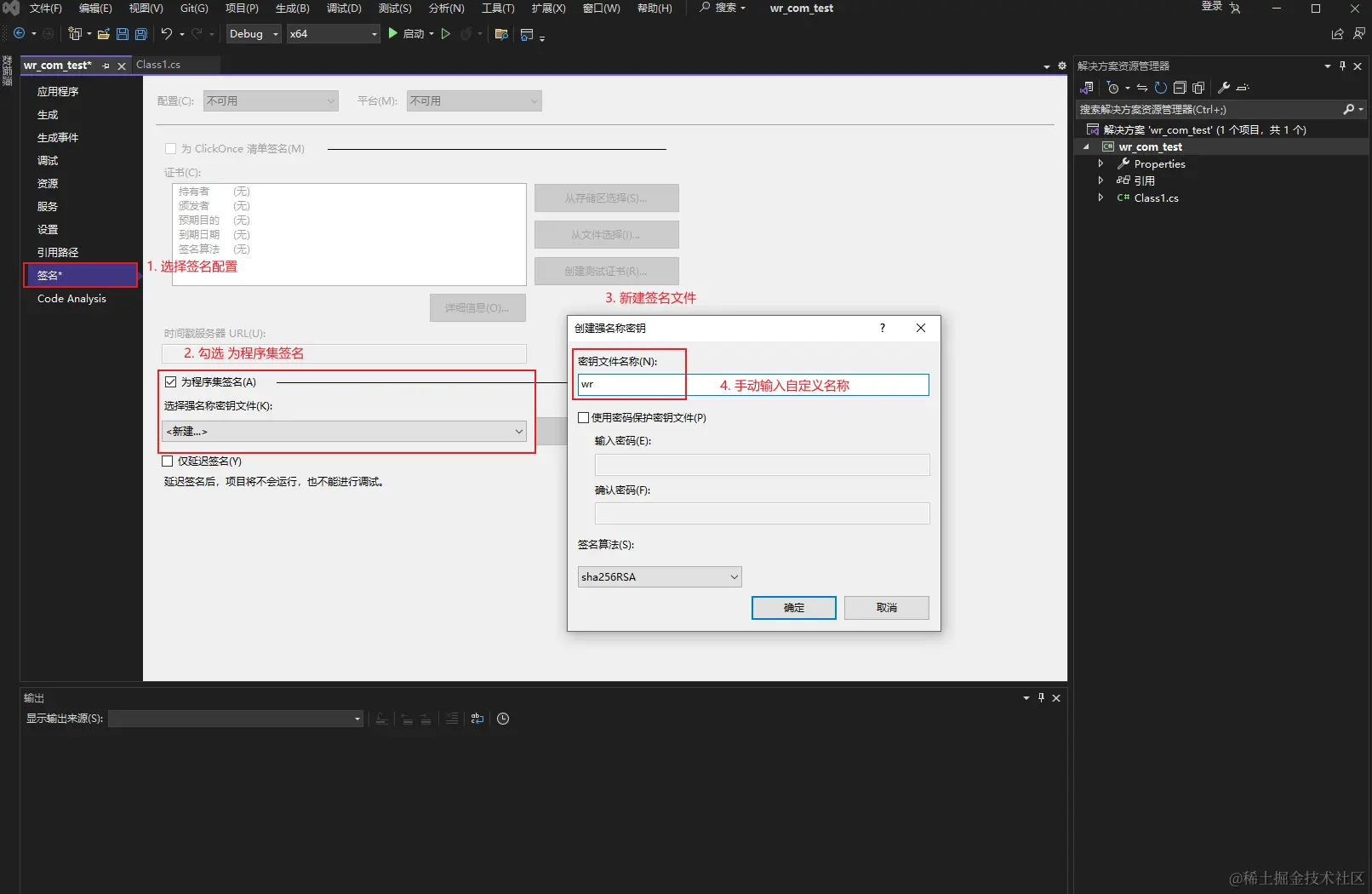Screen dimensions: 1372x894
Task: Open the 调试(D) menu
Action: point(344,9)
